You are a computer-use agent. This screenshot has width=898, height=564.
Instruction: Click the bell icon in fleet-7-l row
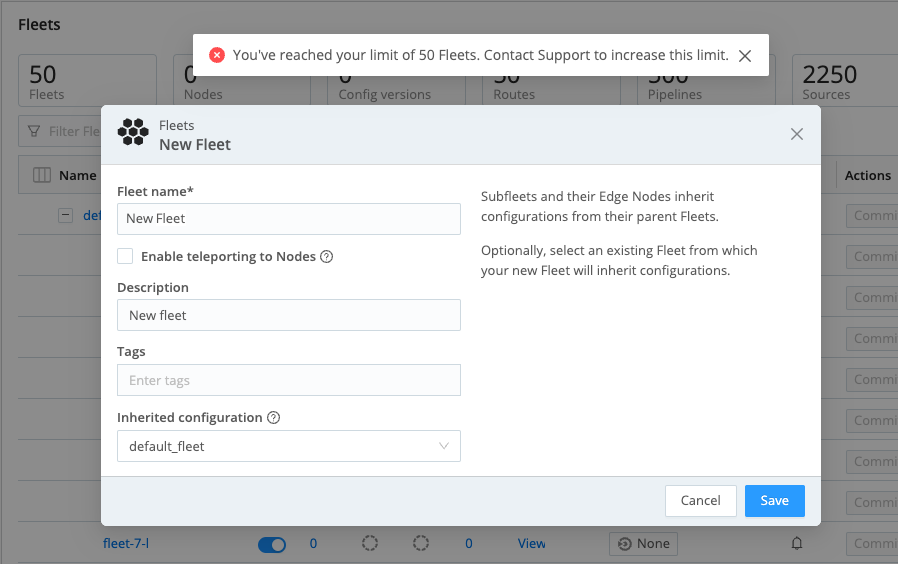pyautogui.click(x=797, y=544)
